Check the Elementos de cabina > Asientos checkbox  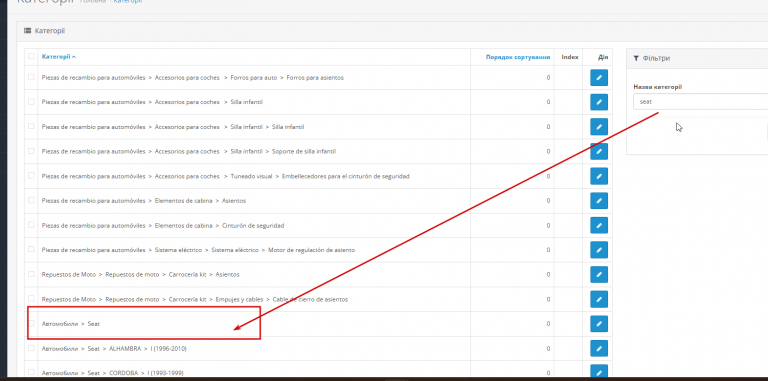tap(31, 200)
